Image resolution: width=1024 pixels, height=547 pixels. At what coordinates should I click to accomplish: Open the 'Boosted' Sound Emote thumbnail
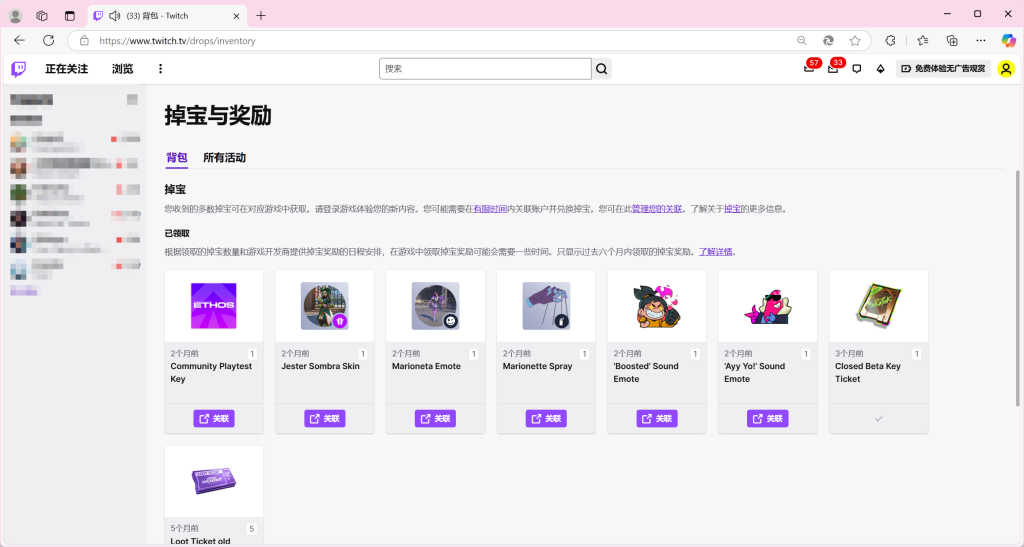tap(657, 305)
